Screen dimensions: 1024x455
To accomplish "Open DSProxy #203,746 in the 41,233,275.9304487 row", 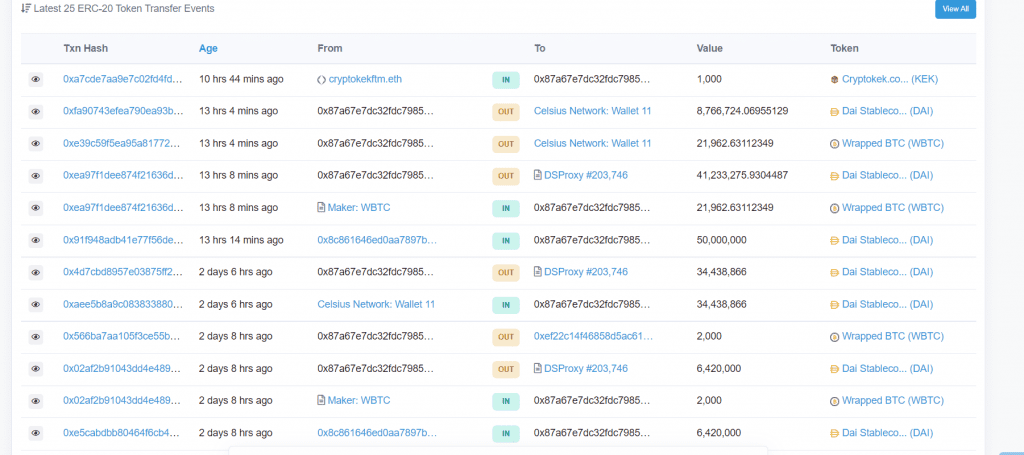I will 586,175.
